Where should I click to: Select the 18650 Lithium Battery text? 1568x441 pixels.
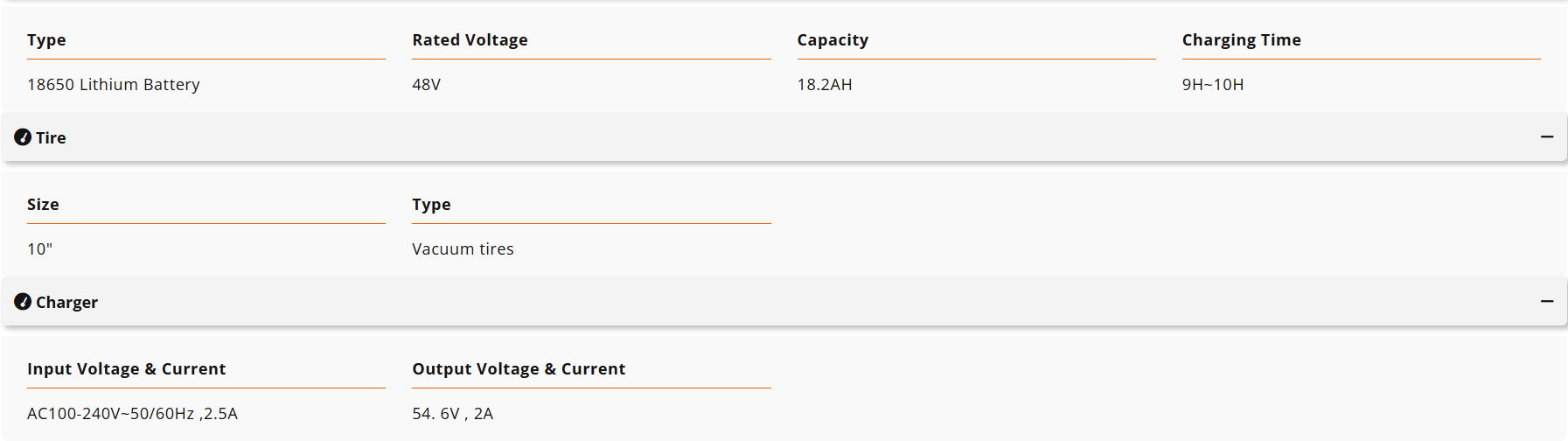point(114,85)
